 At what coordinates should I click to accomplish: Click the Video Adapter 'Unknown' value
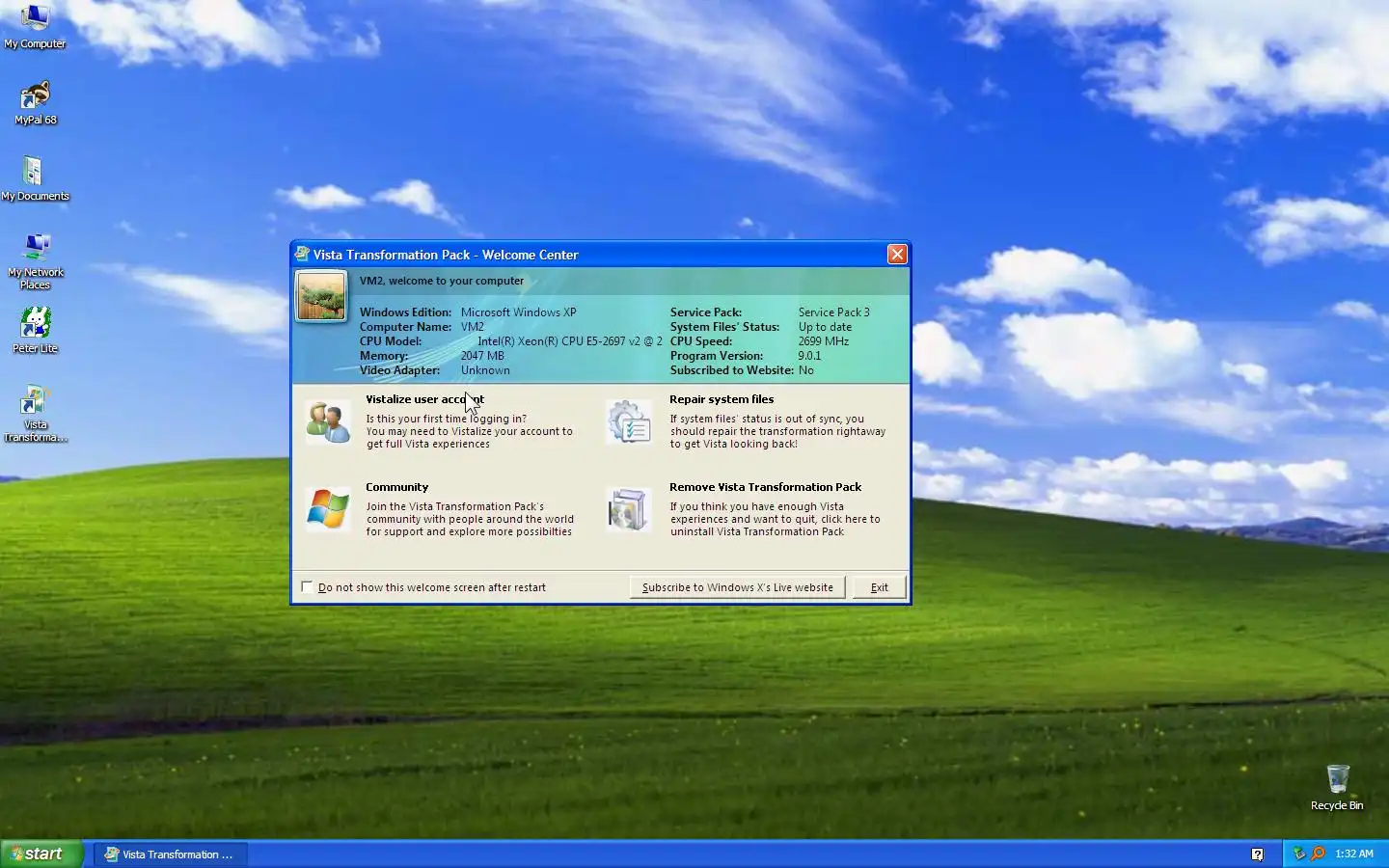click(x=485, y=370)
